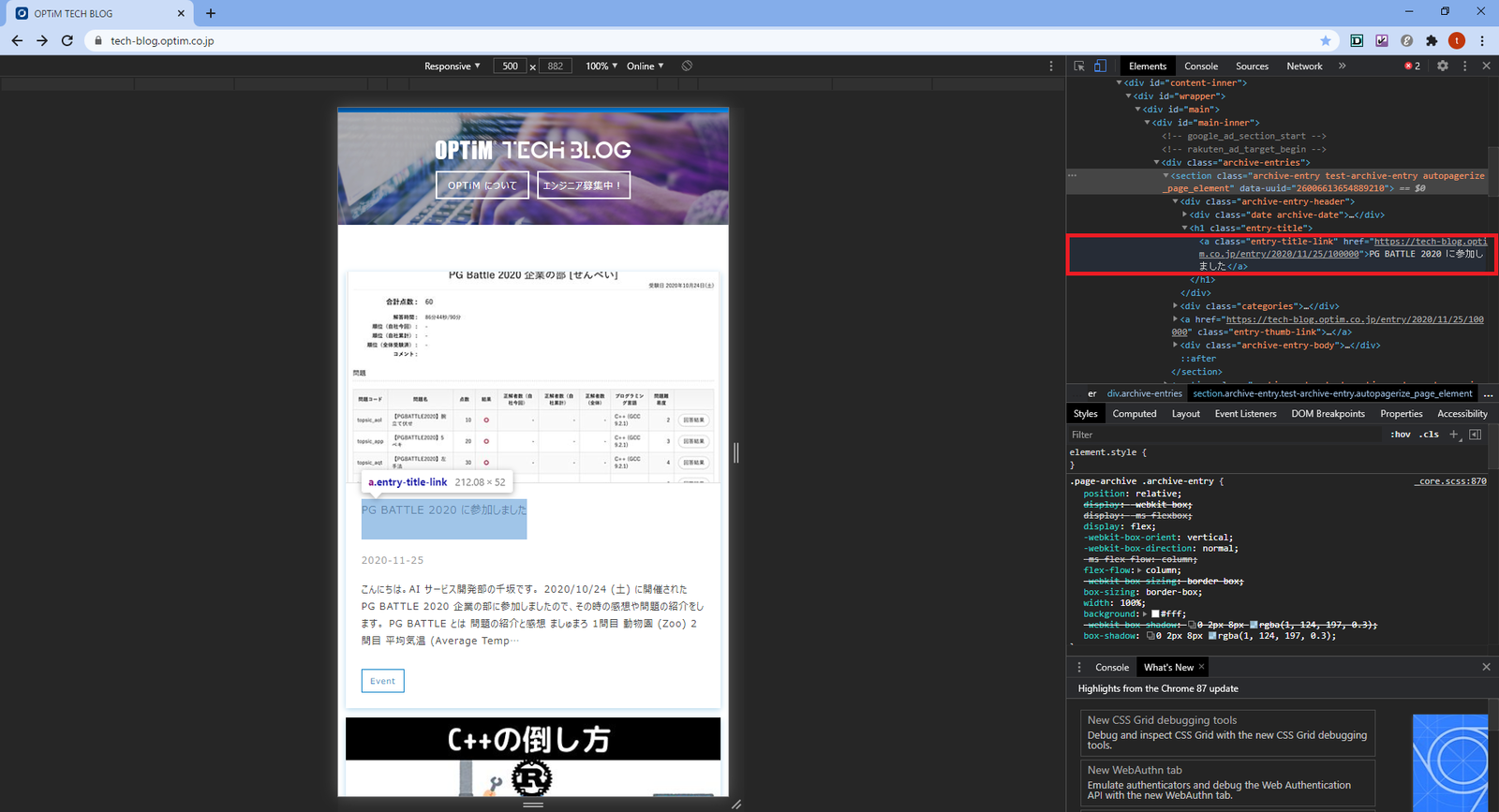Open the box-shadow editor icon

1150,636
